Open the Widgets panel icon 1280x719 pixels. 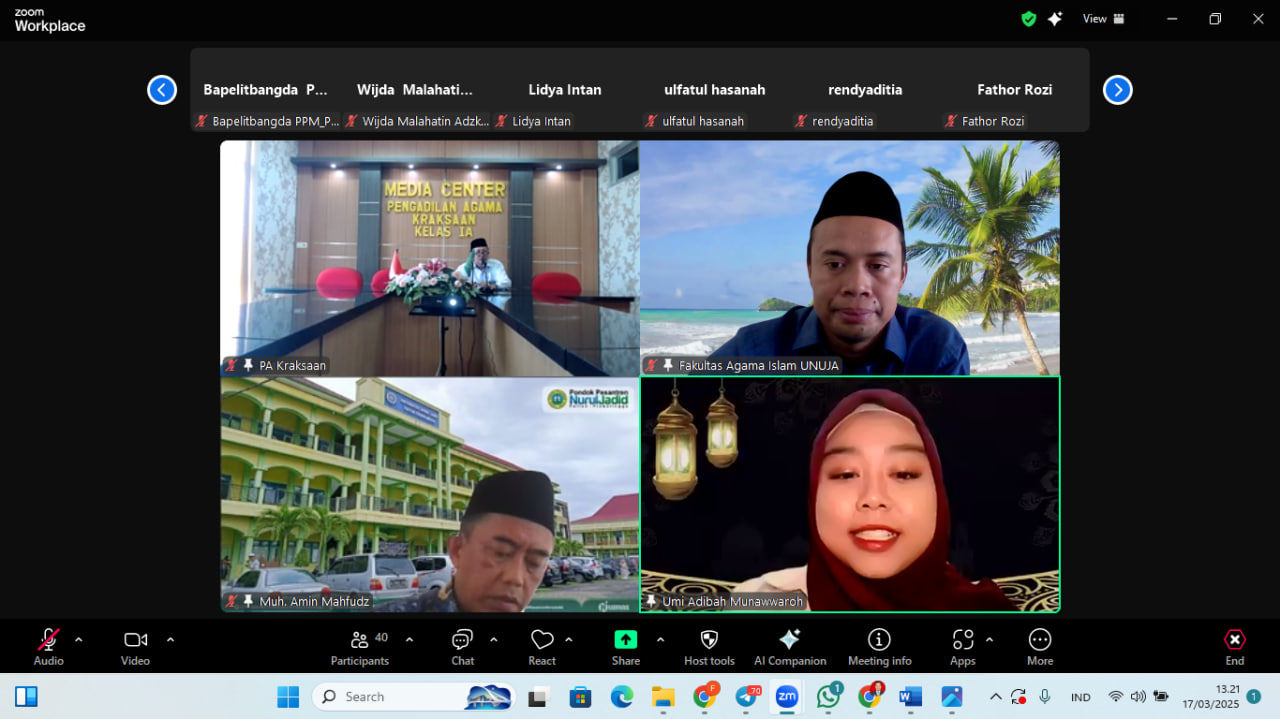26,697
